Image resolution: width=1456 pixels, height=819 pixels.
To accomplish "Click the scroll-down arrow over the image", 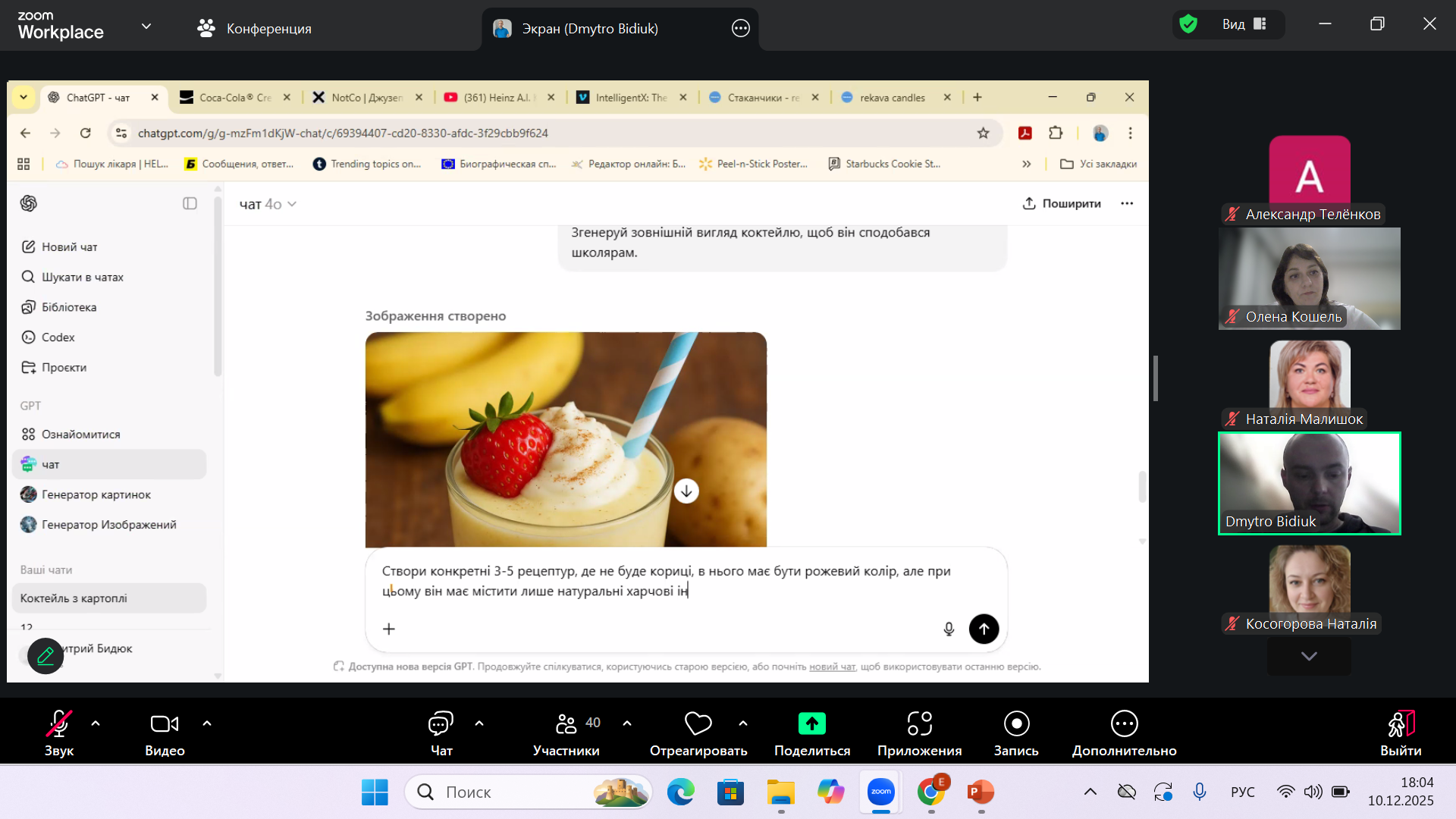I will click(686, 491).
